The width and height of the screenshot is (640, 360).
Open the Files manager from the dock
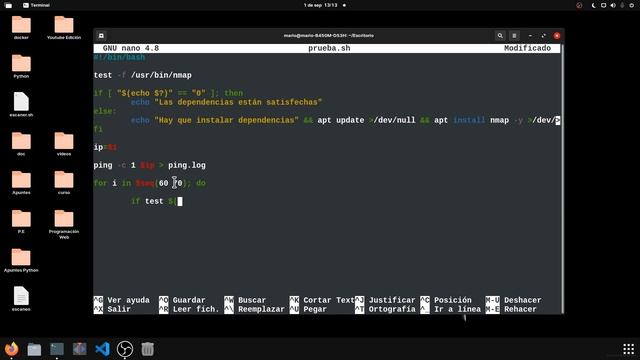34,349
